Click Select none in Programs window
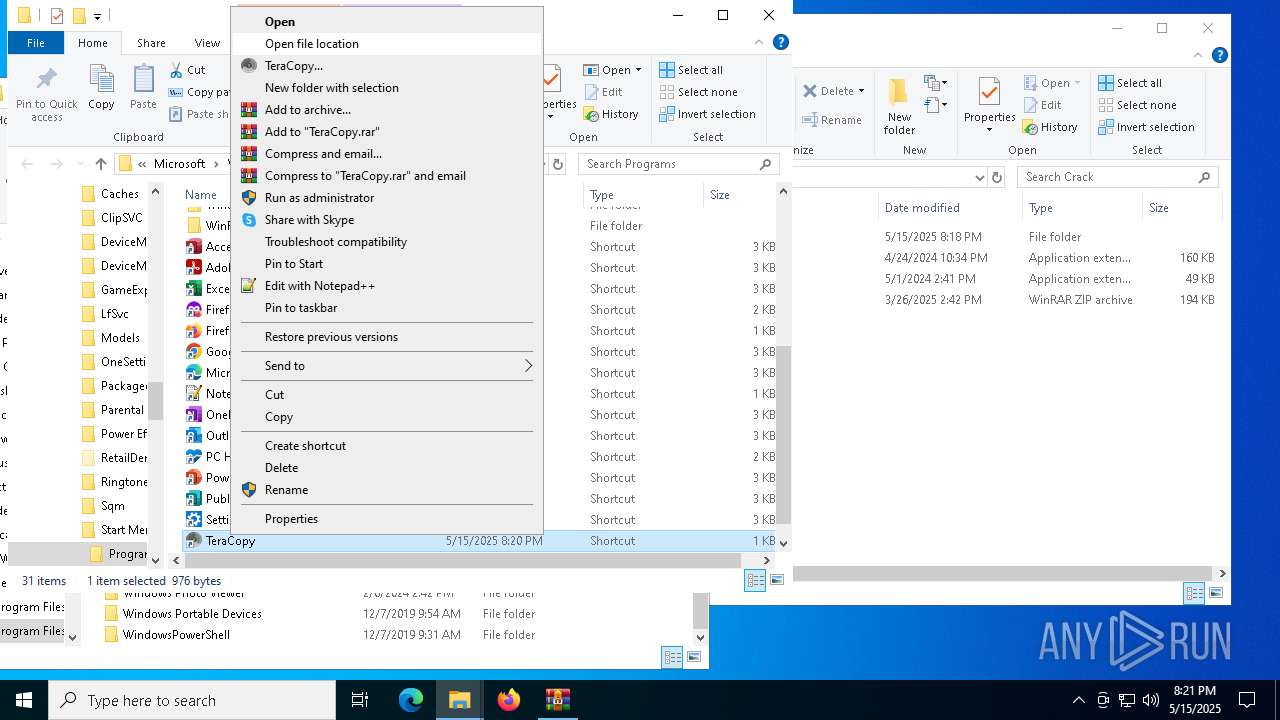 (x=698, y=92)
